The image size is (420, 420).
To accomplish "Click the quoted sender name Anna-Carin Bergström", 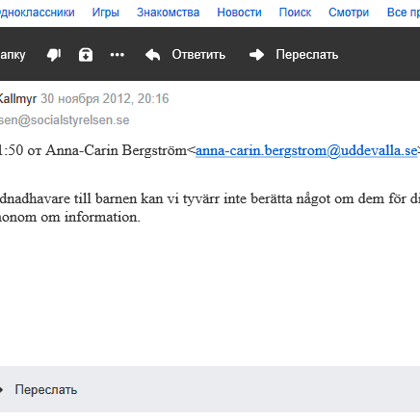I will [116, 150].
